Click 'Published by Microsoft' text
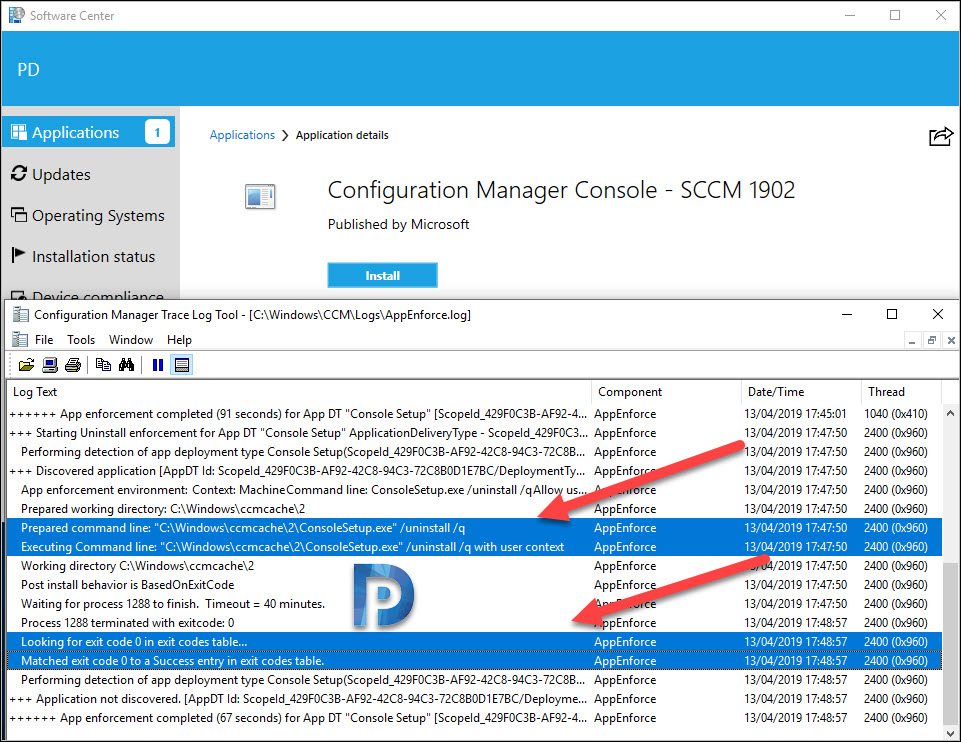Image resolution: width=961 pixels, height=742 pixels. 398,224
